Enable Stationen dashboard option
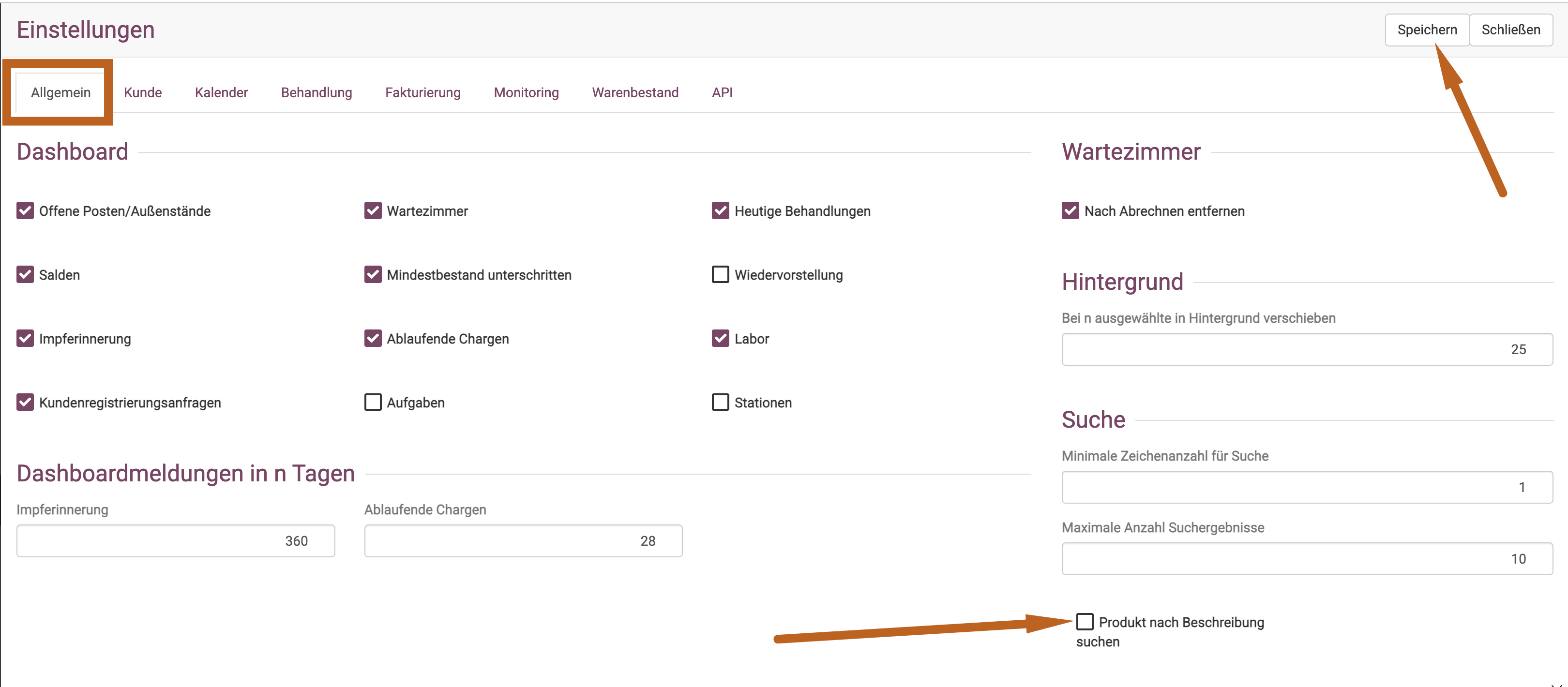The height and width of the screenshot is (687, 1568). [720, 402]
